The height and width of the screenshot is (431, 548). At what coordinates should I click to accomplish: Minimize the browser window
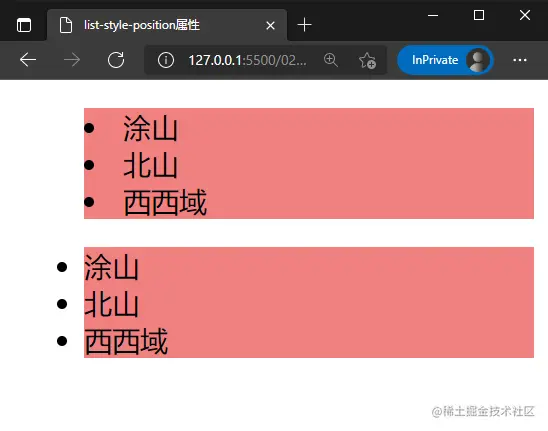coord(433,15)
